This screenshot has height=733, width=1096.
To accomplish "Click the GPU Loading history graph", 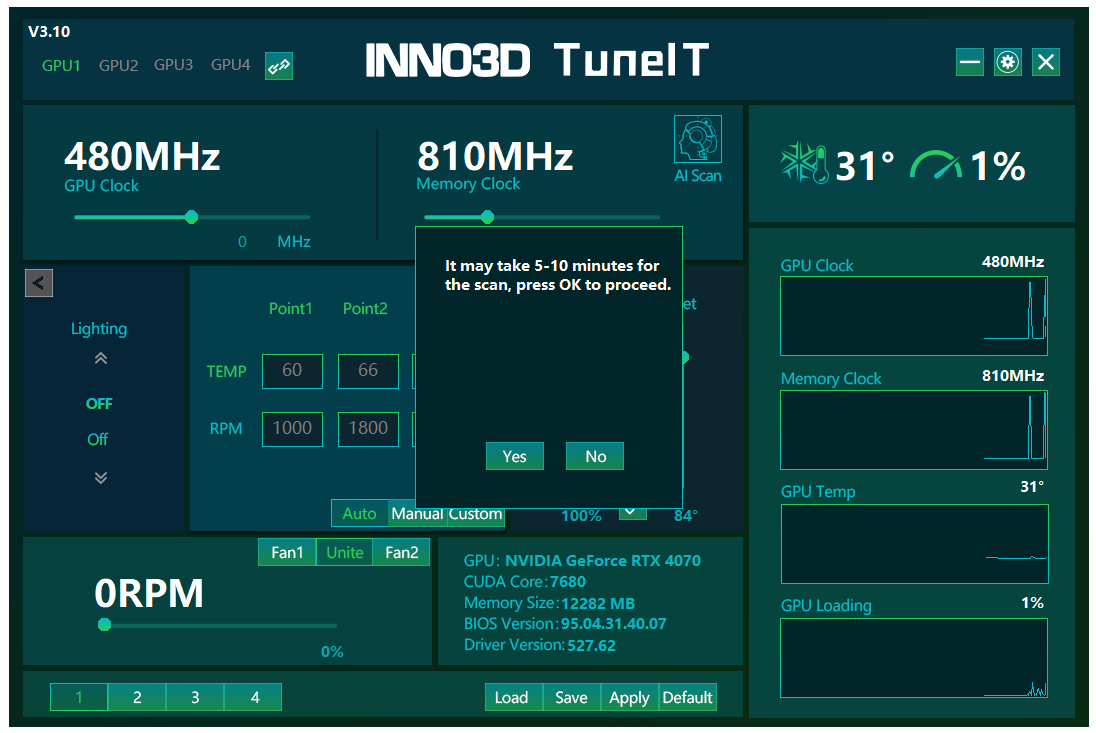I will [914, 658].
